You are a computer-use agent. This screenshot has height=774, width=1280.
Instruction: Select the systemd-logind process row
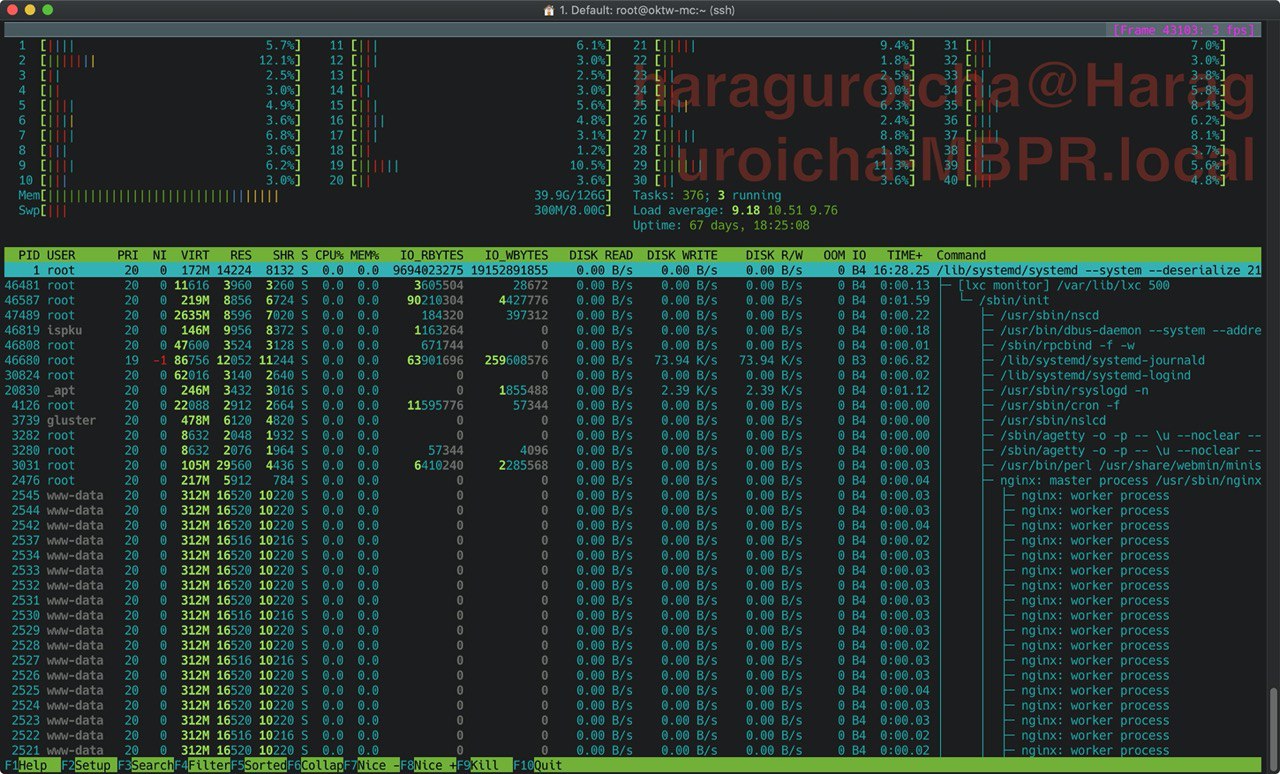[634, 375]
